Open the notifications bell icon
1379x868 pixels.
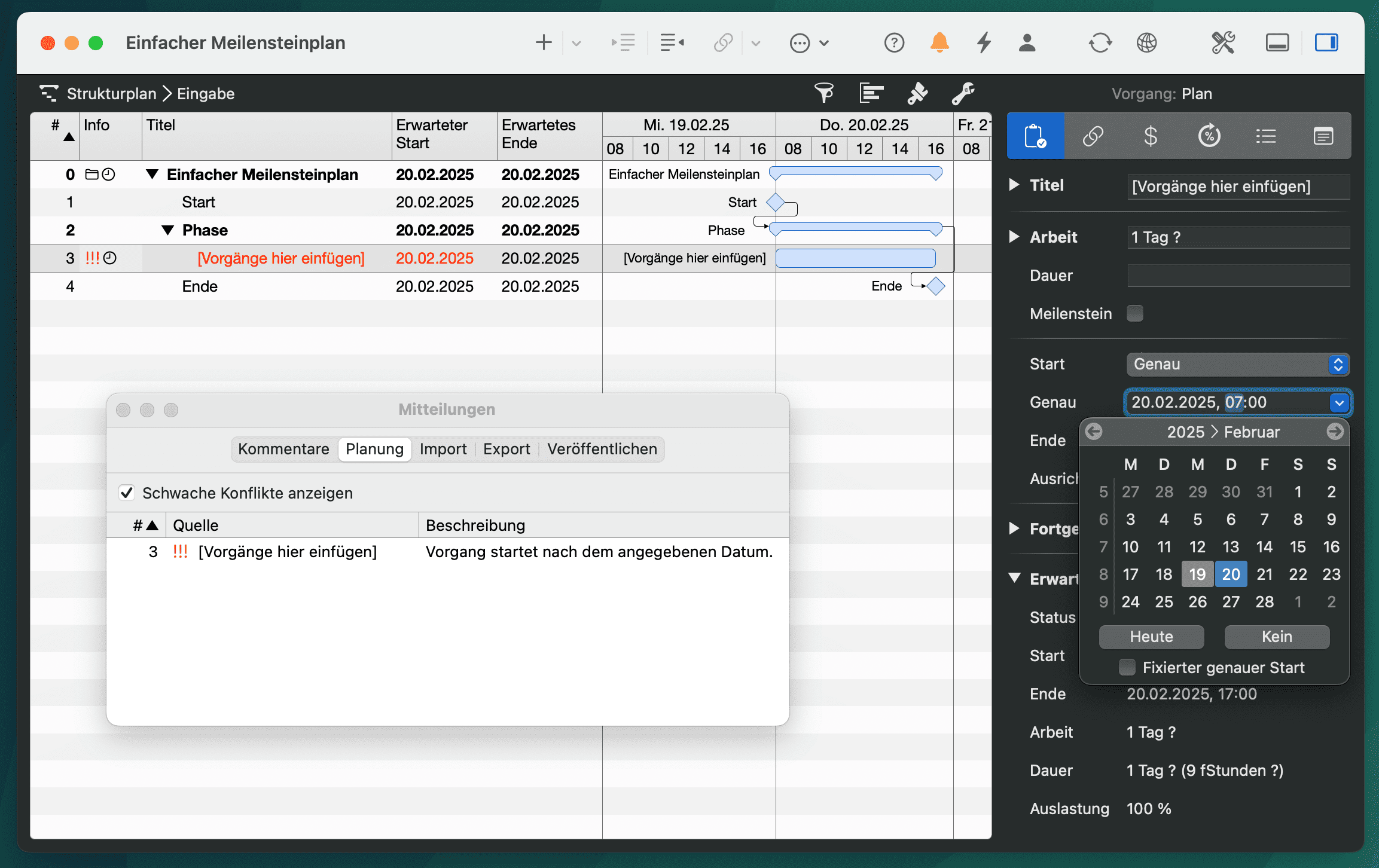[939, 42]
